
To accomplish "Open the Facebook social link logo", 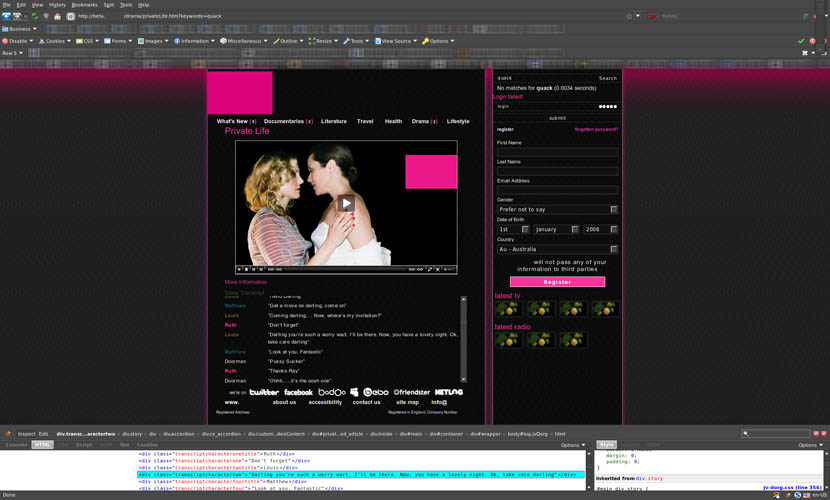I will point(299,392).
